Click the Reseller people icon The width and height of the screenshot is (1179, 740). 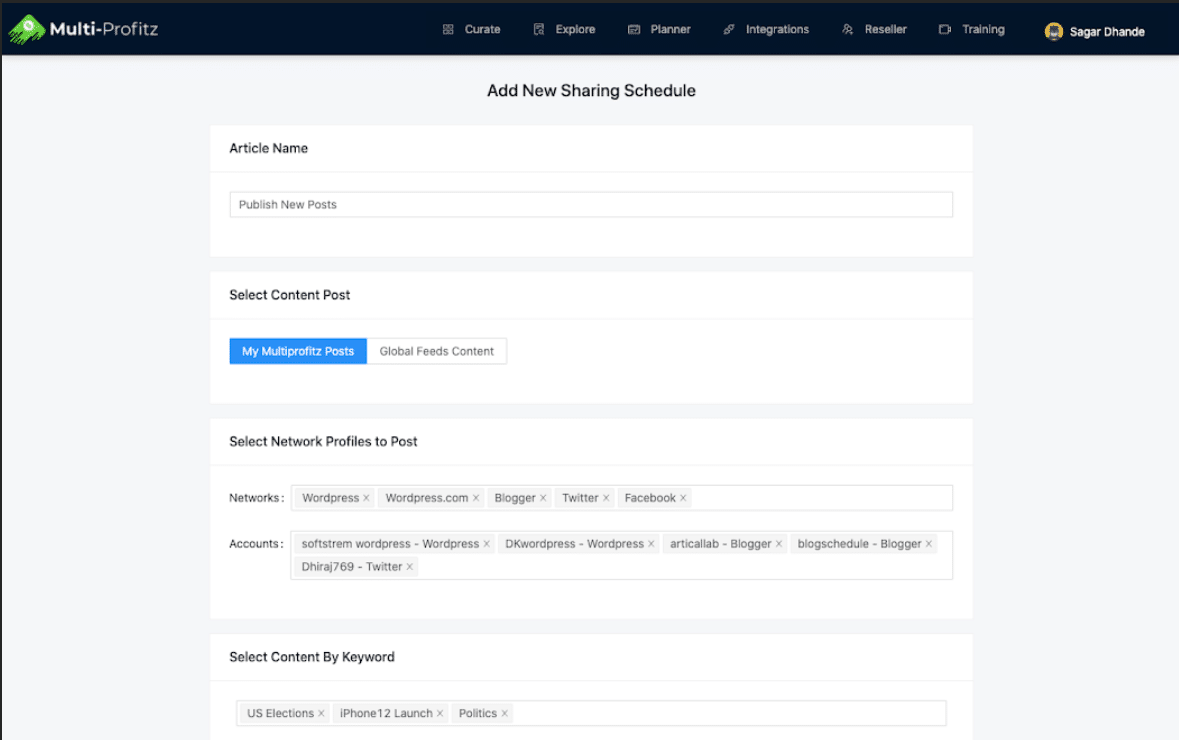pyautogui.click(x=847, y=29)
